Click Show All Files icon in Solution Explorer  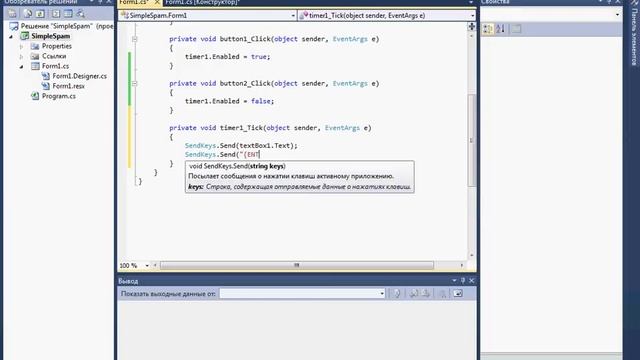(28, 14)
